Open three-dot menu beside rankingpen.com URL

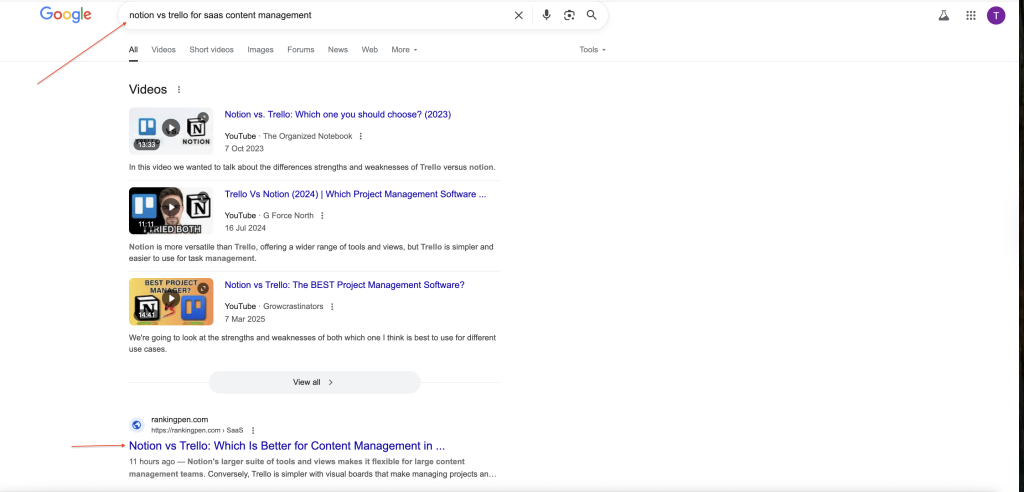[253, 431]
